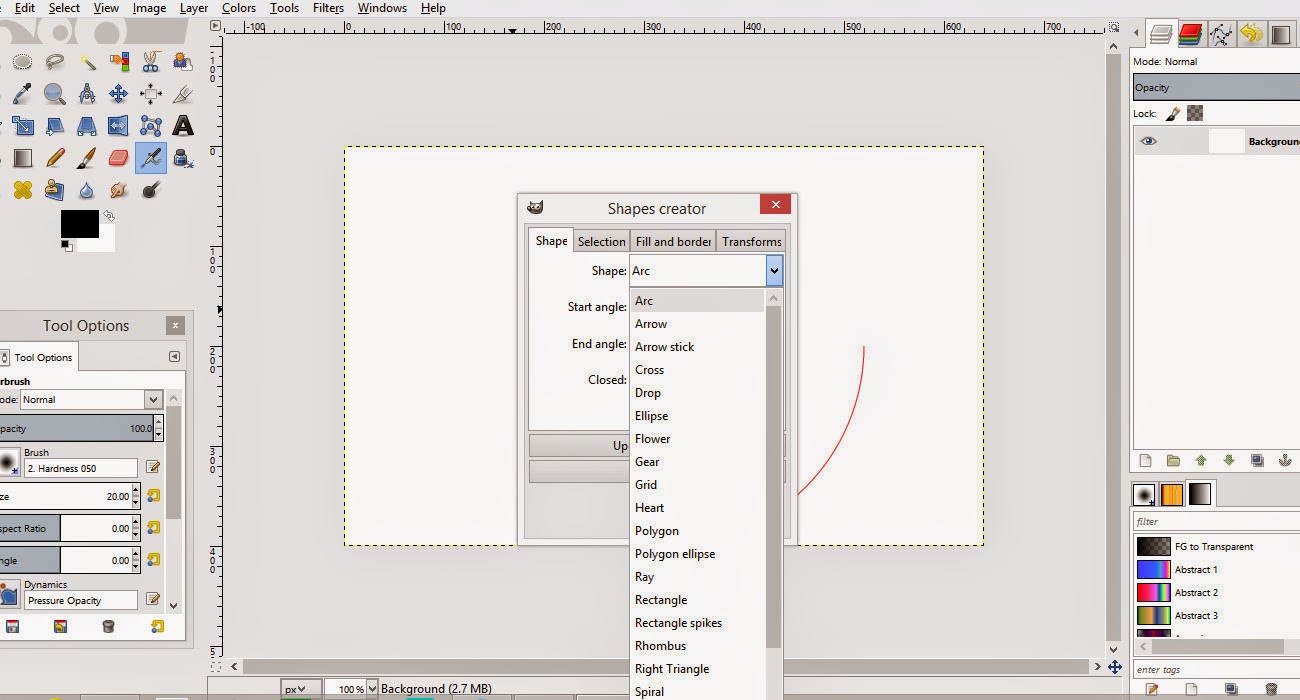
Task: Switch to the Channels panel tab
Action: tap(1190, 33)
